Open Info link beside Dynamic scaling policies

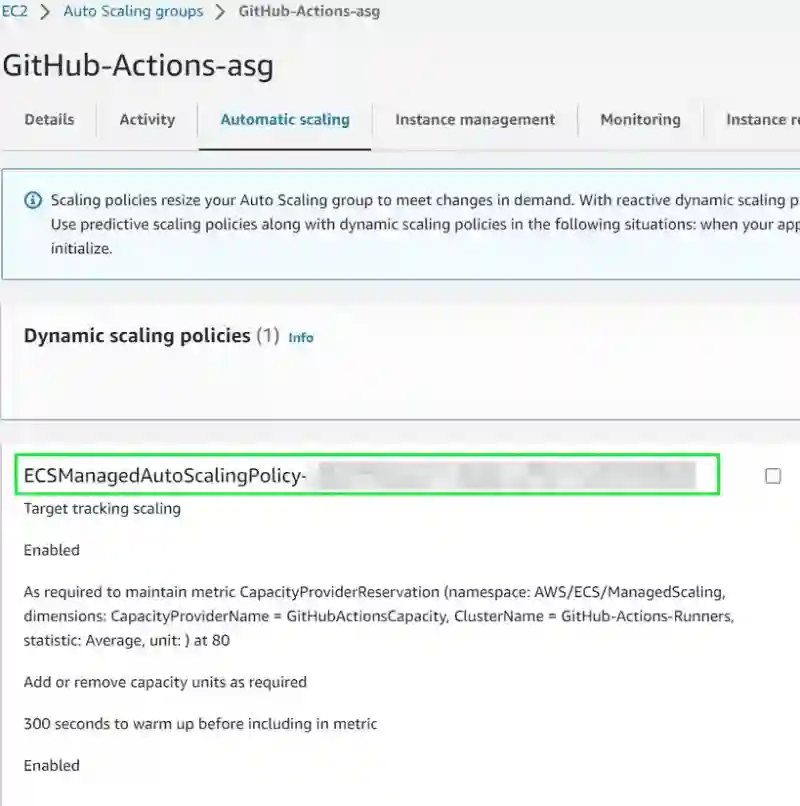click(x=301, y=338)
